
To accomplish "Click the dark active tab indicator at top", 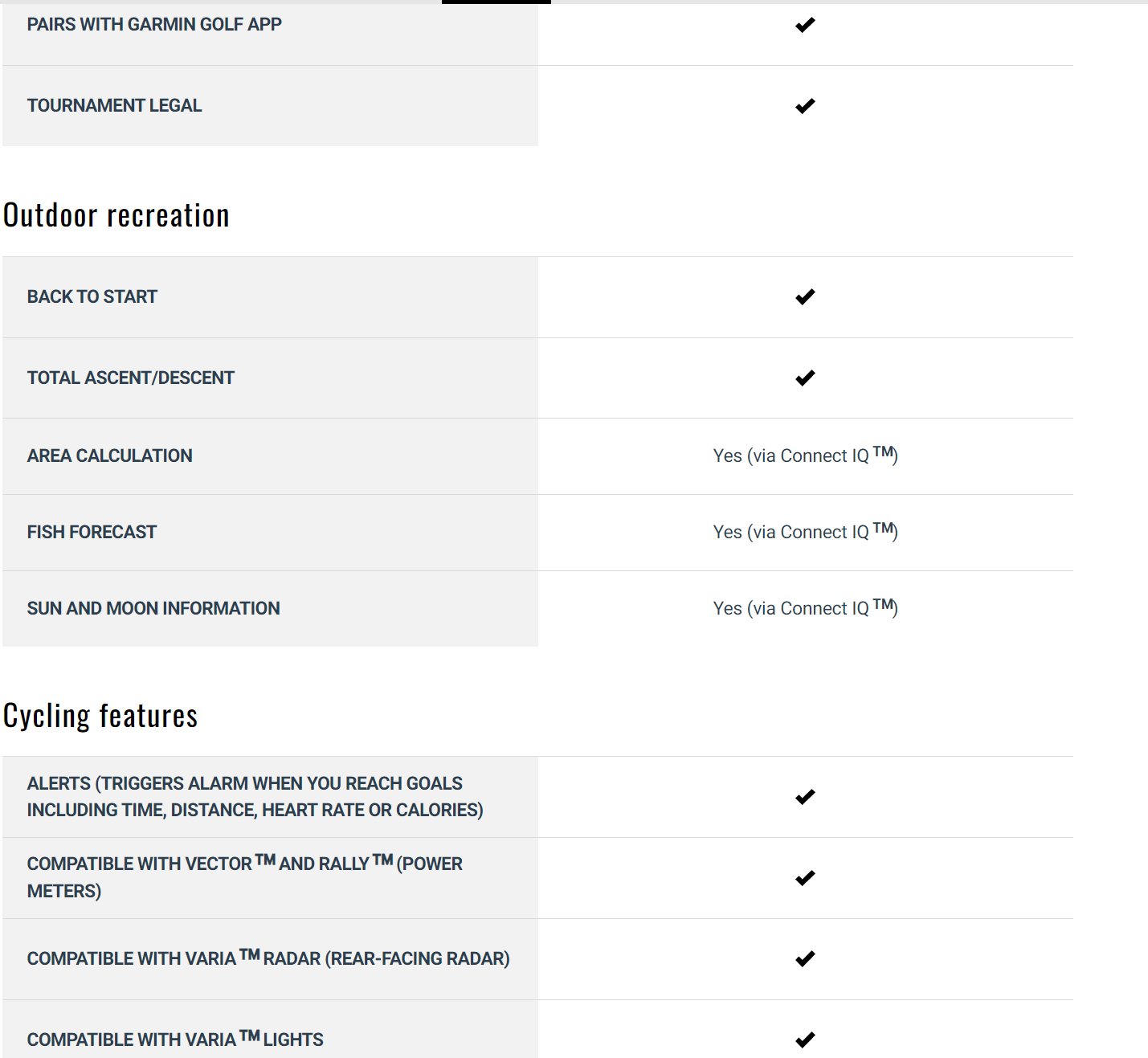I will point(496,2).
